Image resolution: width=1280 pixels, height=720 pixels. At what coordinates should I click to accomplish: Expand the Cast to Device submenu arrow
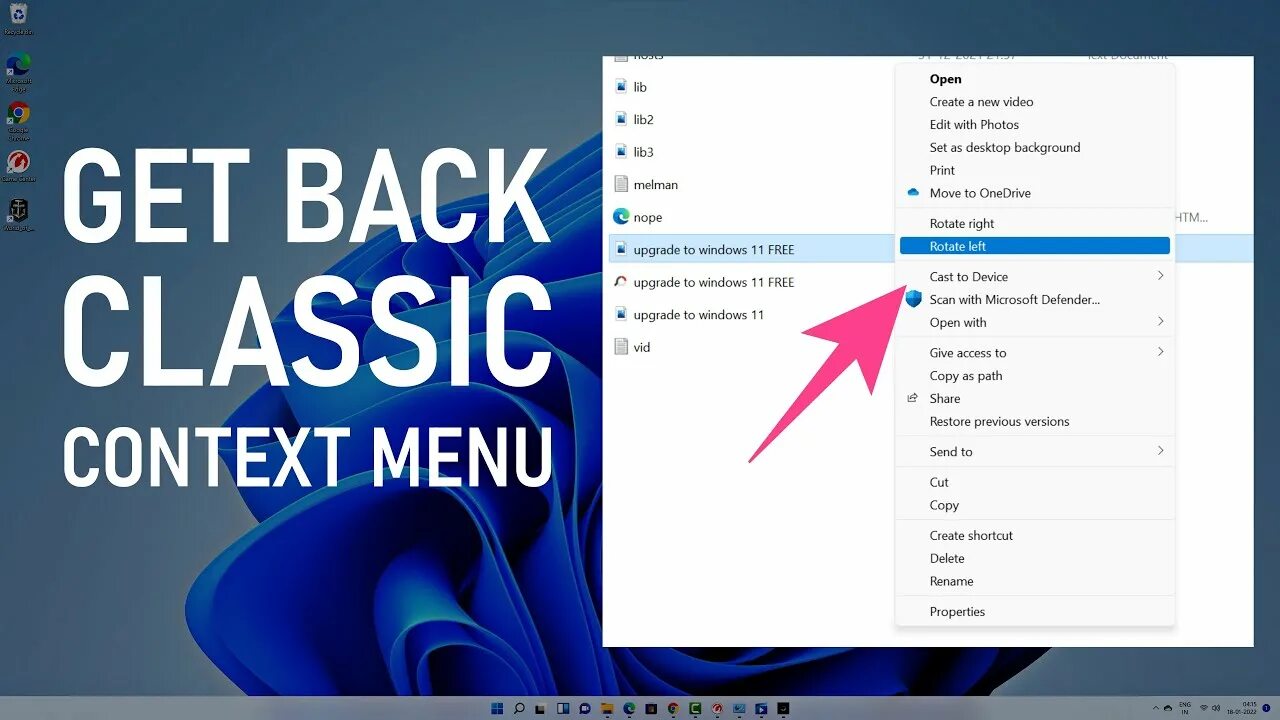click(1161, 276)
